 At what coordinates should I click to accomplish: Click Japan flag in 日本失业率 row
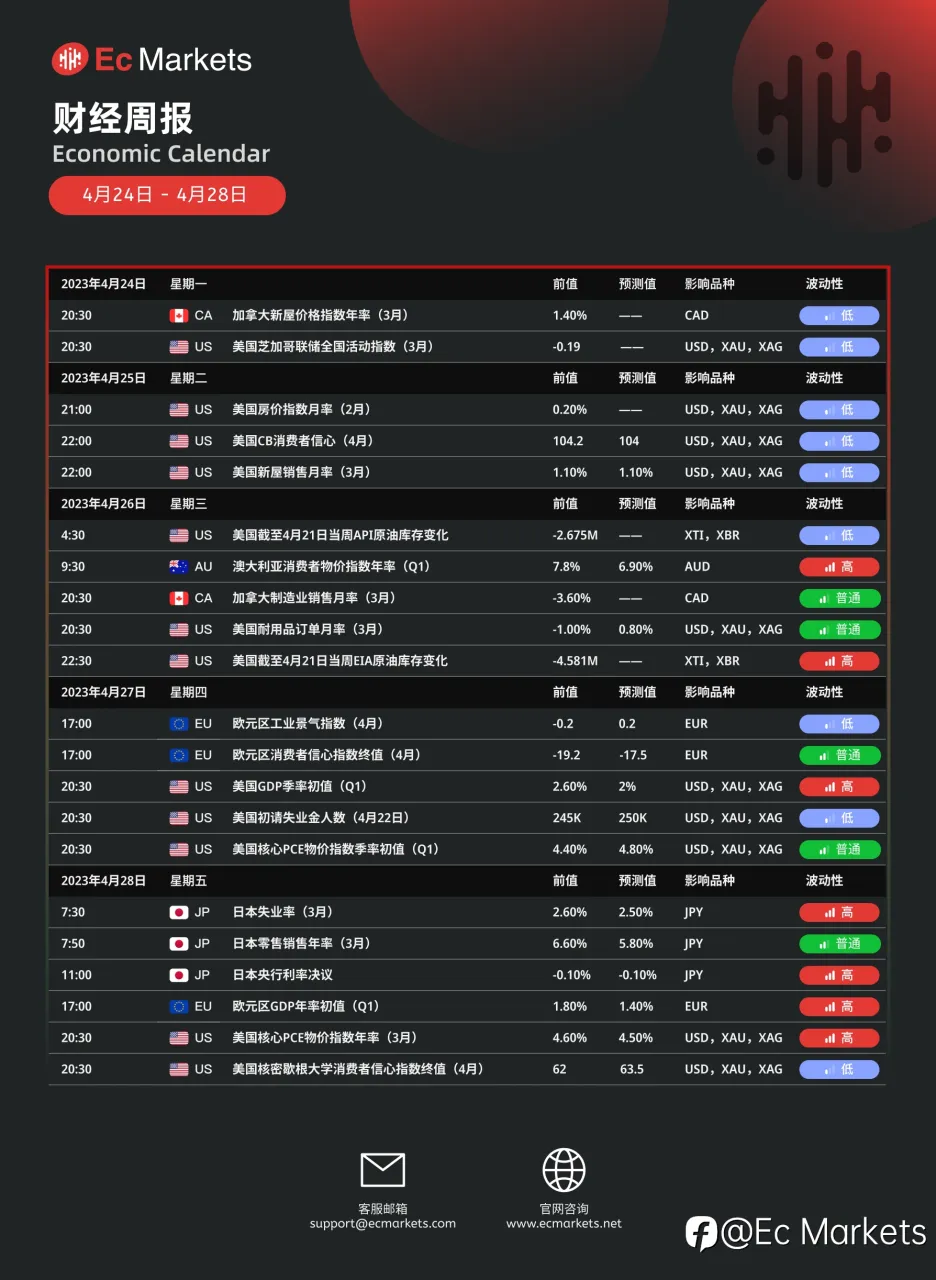coord(179,912)
